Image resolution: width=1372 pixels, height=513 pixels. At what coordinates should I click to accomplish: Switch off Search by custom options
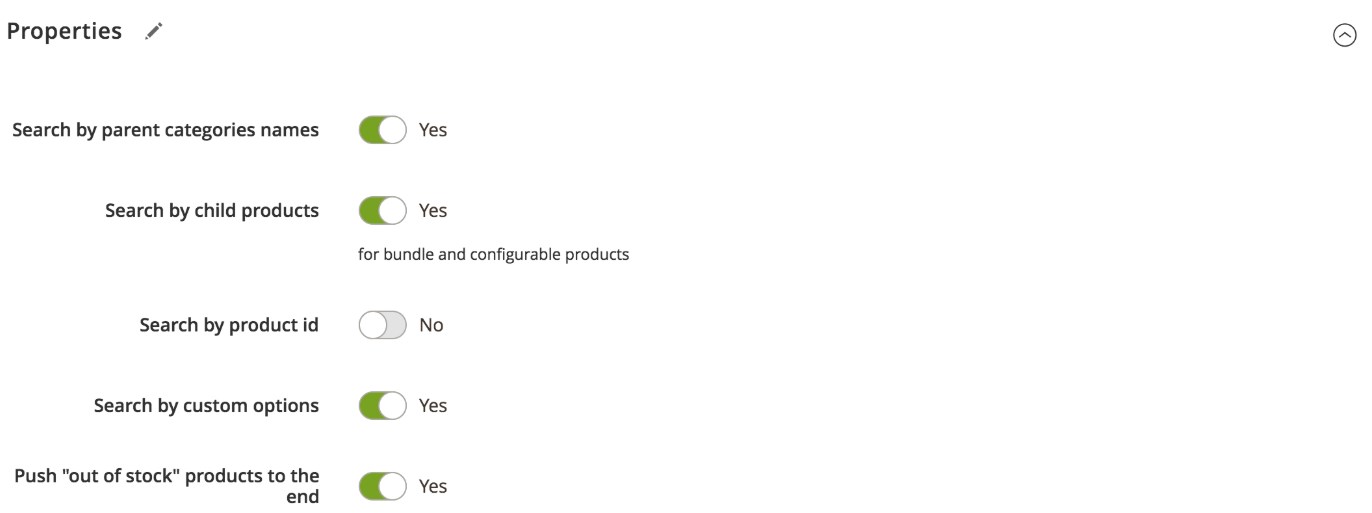383,406
